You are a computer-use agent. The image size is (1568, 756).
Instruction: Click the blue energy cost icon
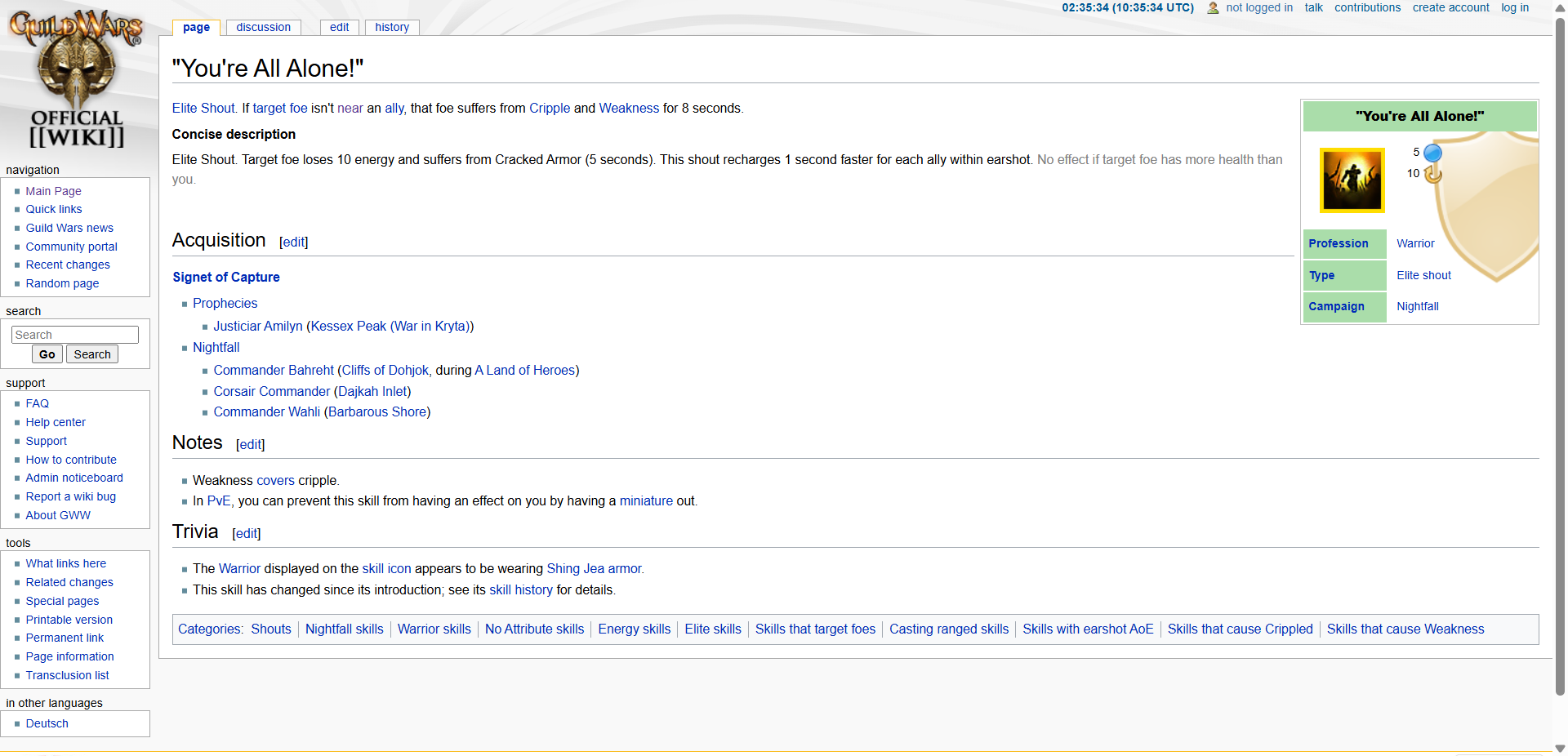tap(1432, 153)
